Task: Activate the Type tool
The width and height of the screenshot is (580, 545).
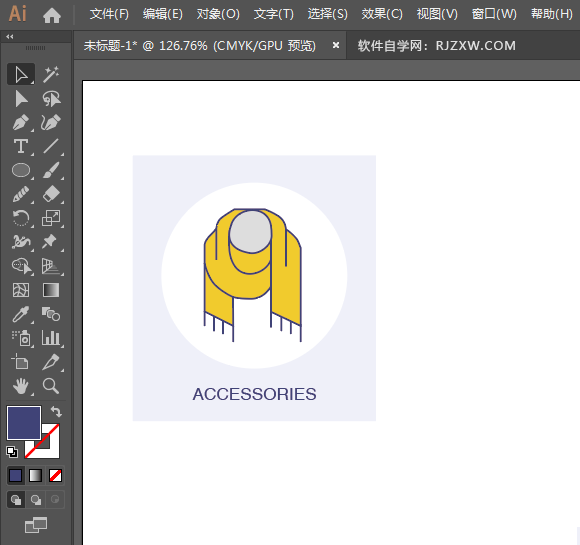Action: click(21, 147)
